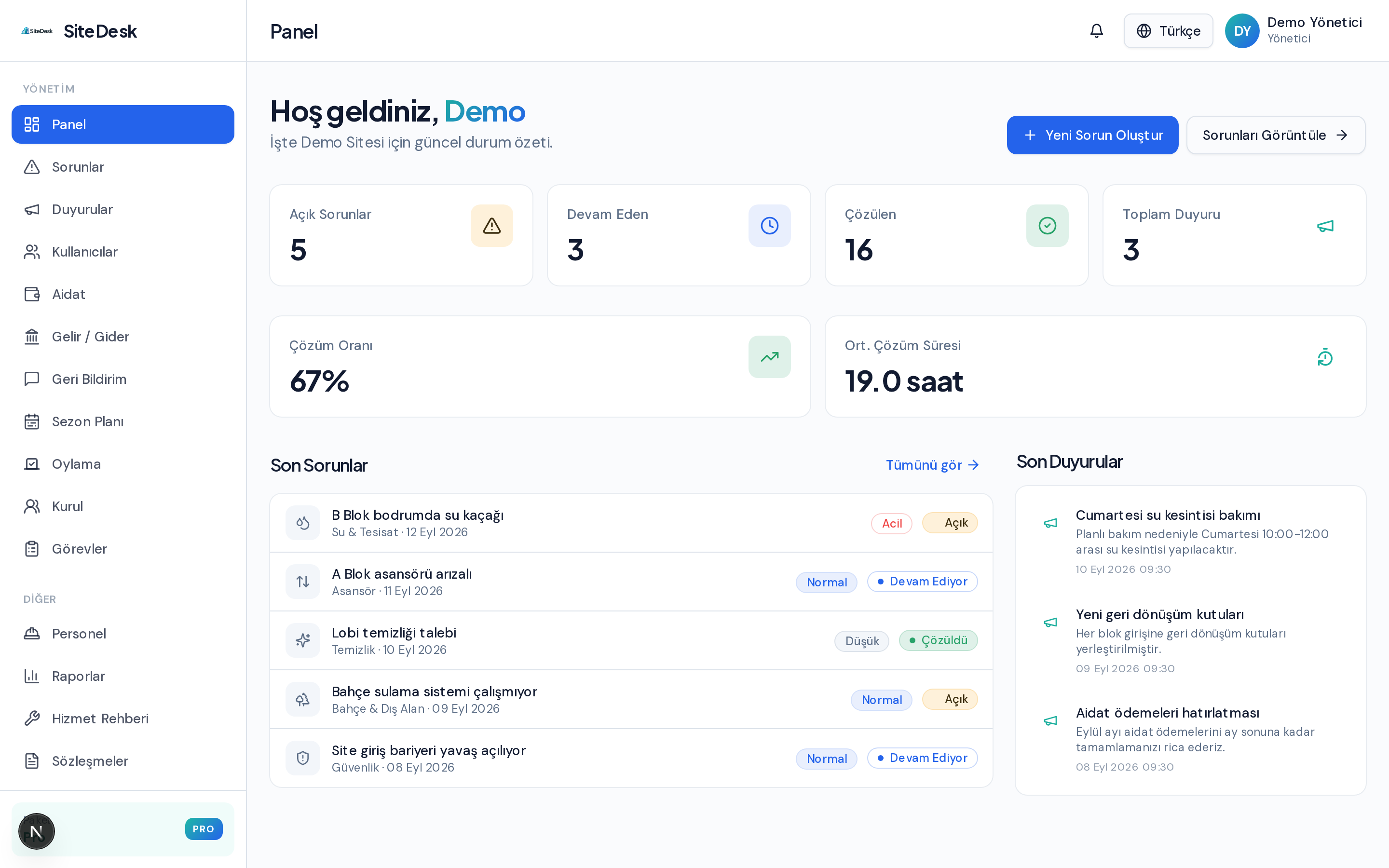Click the Sözleşmeler document icon
The height and width of the screenshot is (868, 1389).
[x=32, y=761]
